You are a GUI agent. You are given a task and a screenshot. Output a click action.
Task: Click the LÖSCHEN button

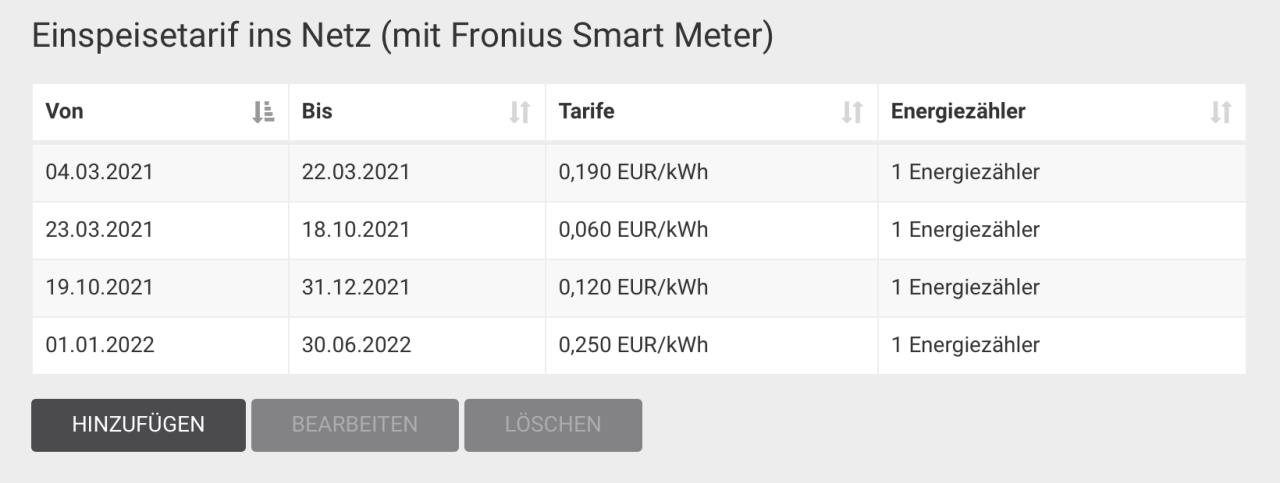pyautogui.click(x=553, y=425)
